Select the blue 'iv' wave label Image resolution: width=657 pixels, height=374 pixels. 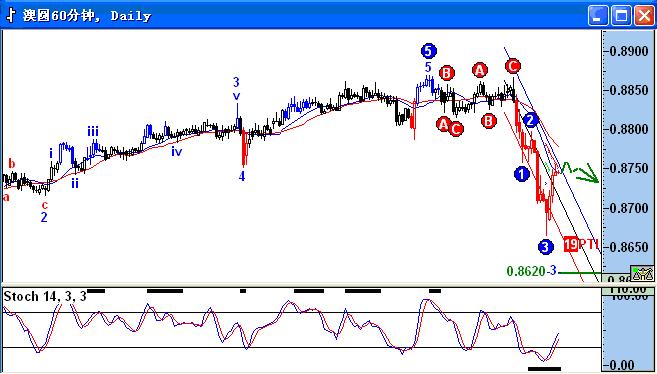point(176,151)
